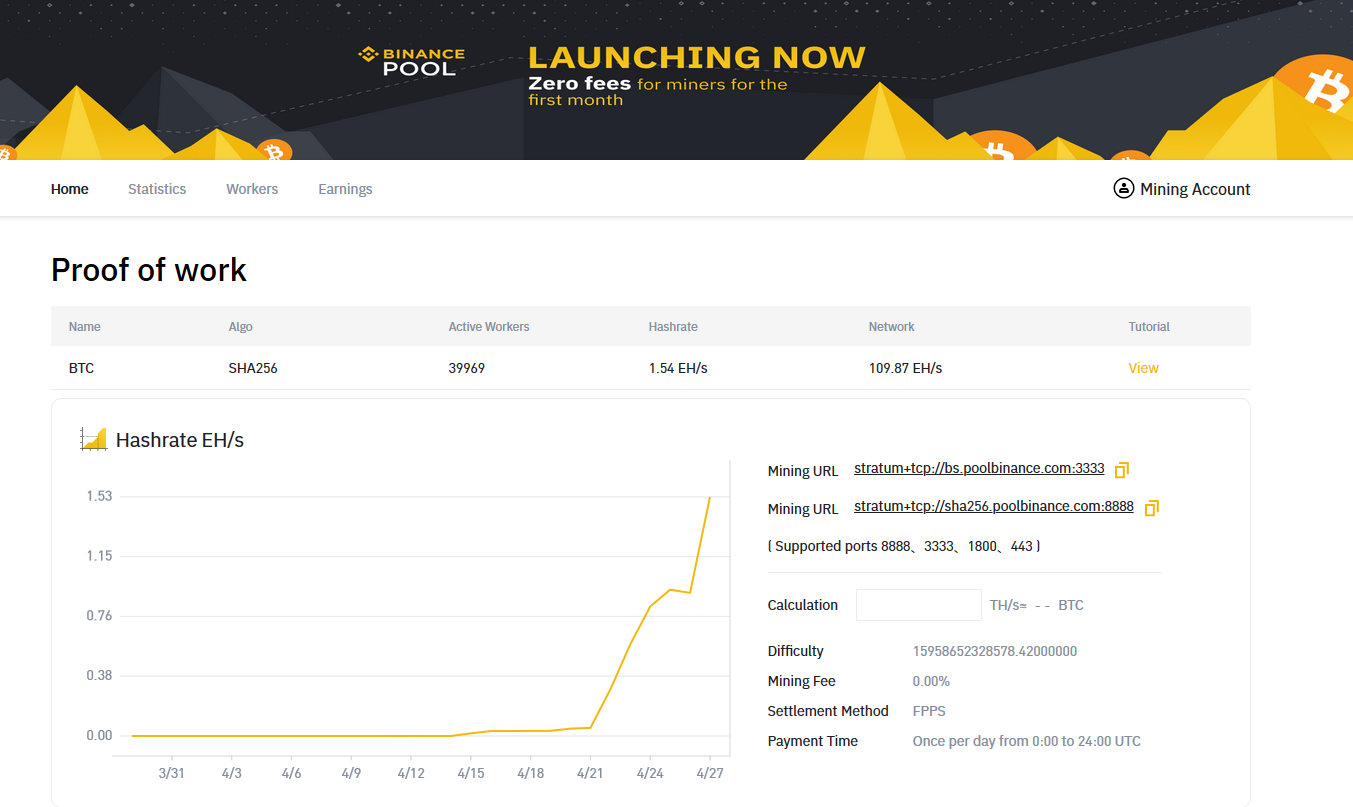
Task: Focus the Calculation TH/s input field
Action: (x=919, y=605)
